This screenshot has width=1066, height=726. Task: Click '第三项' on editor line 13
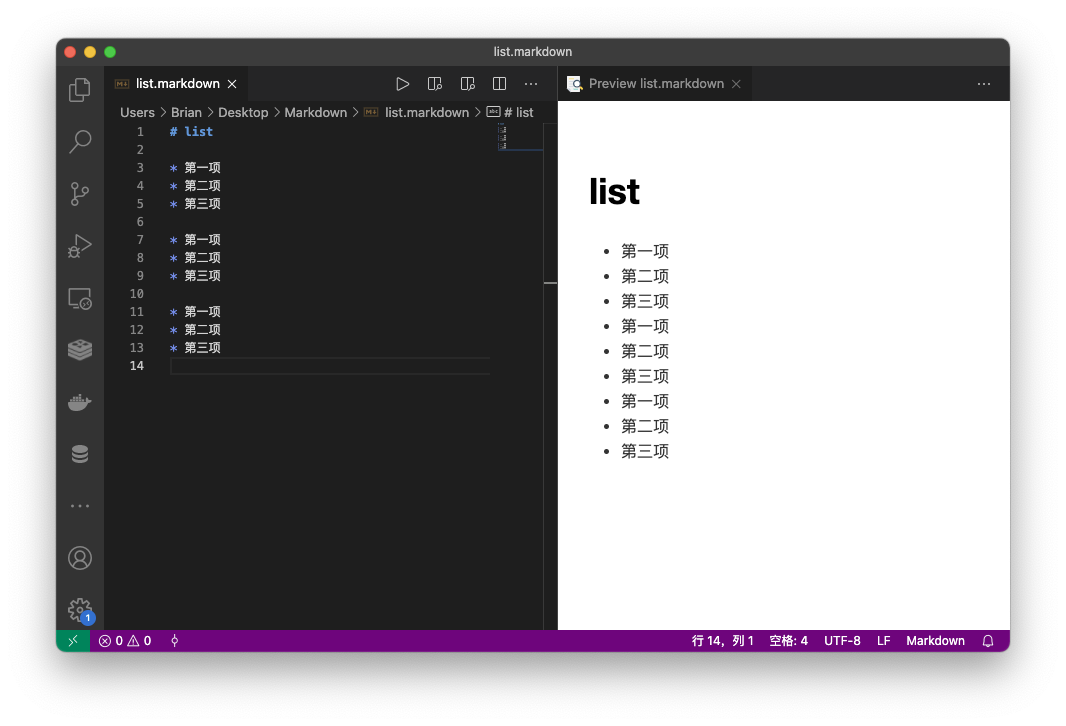(x=203, y=347)
